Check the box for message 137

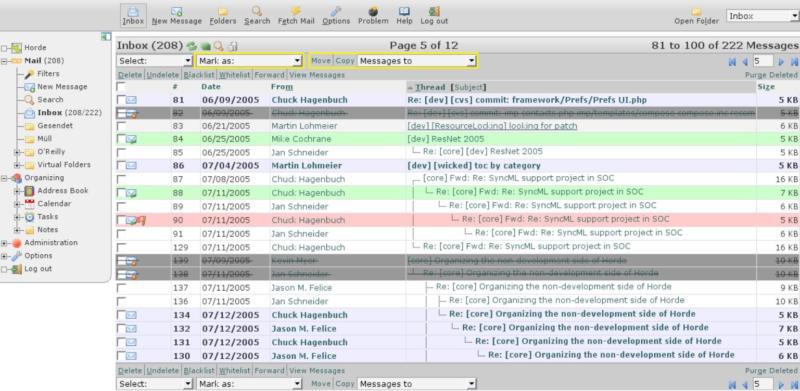click(121, 287)
